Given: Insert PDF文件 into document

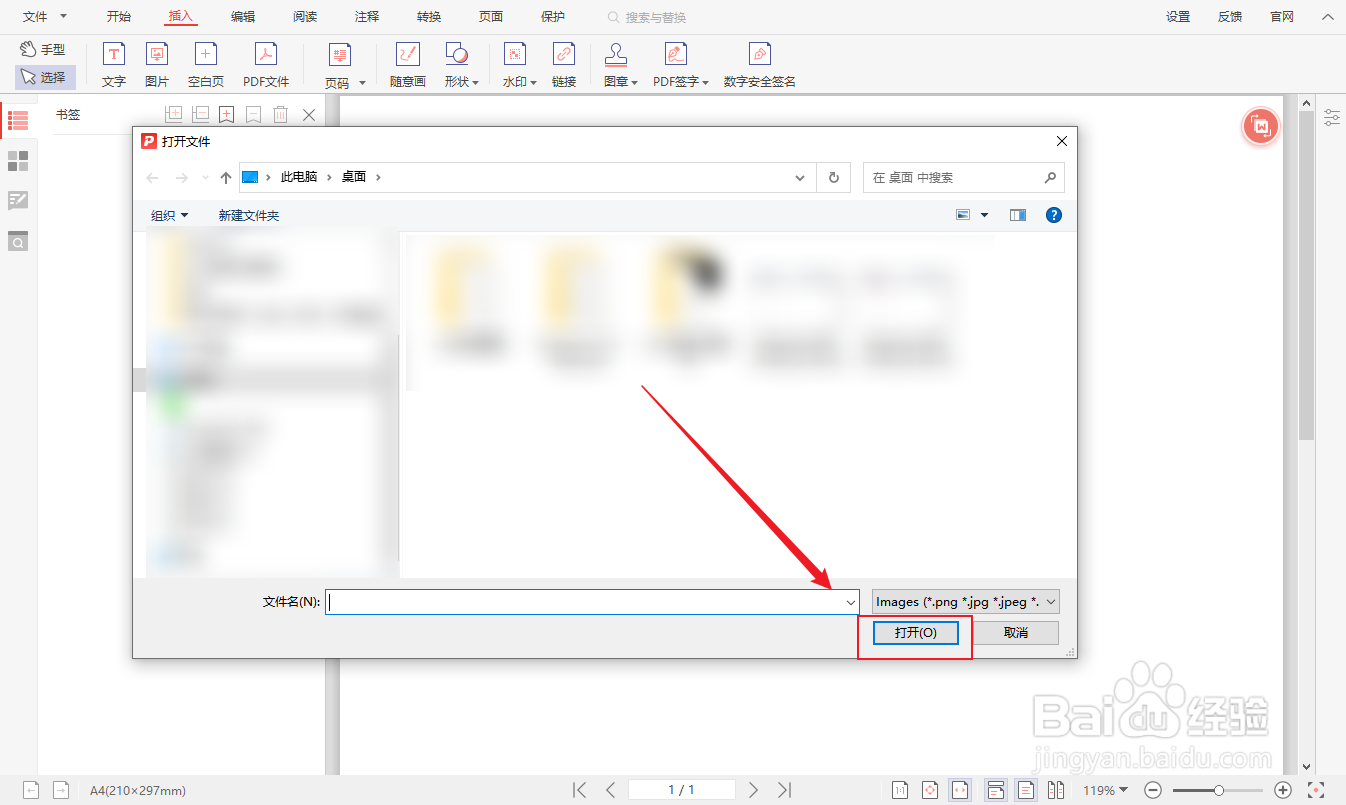Looking at the screenshot, I should coord(266,66).
